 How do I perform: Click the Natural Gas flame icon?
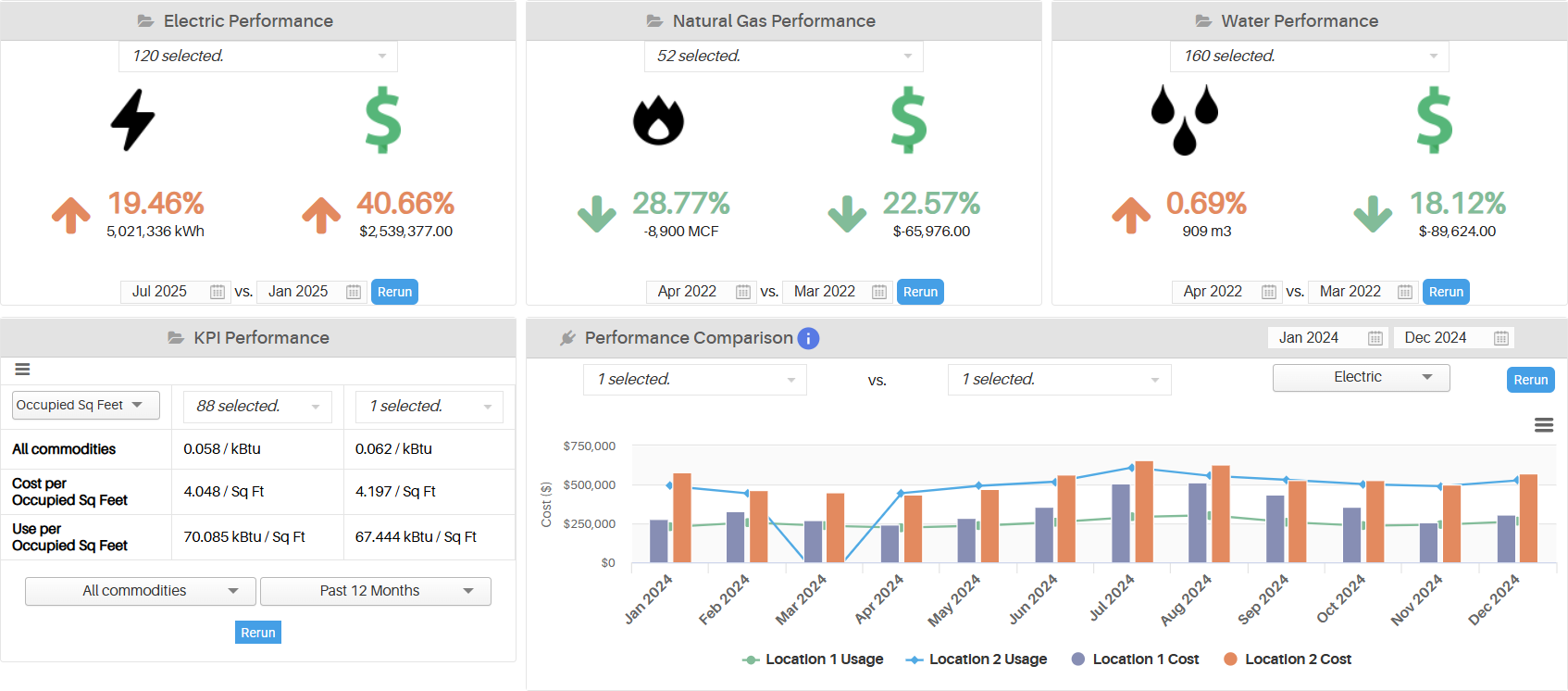(x=658, y=120)
